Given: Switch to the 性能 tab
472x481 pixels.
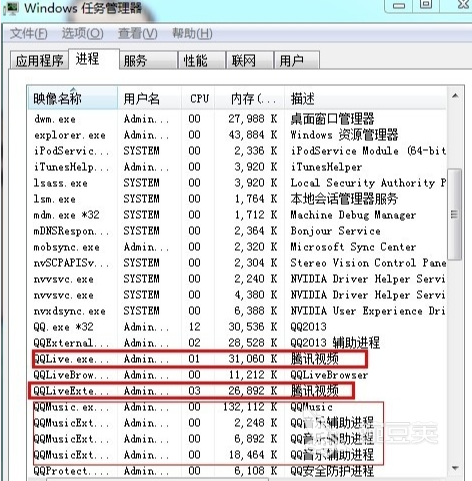Looking at the screenshot, I should point(202,60).
